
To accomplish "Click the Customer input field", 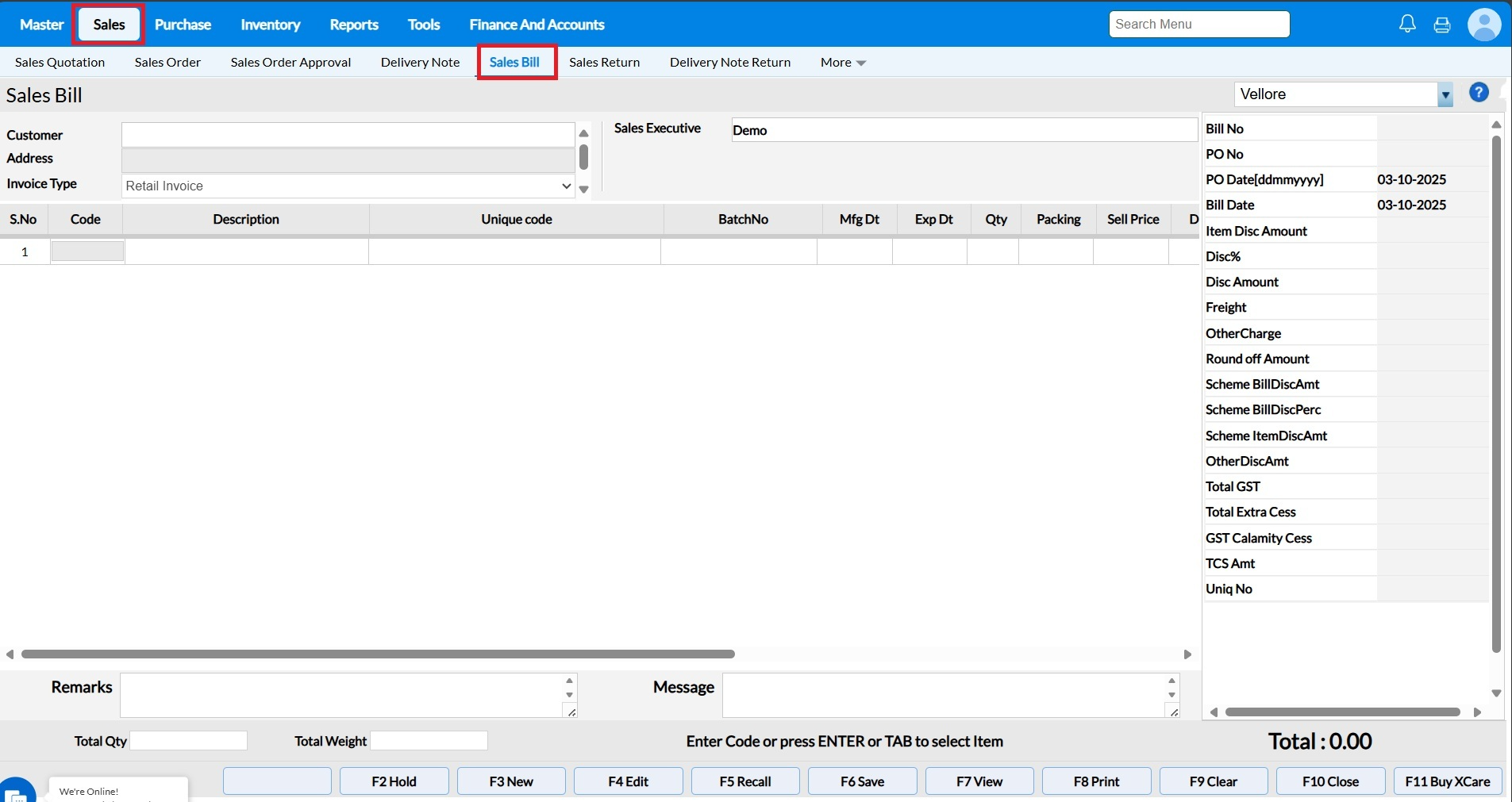I will [x=348, y=135].
